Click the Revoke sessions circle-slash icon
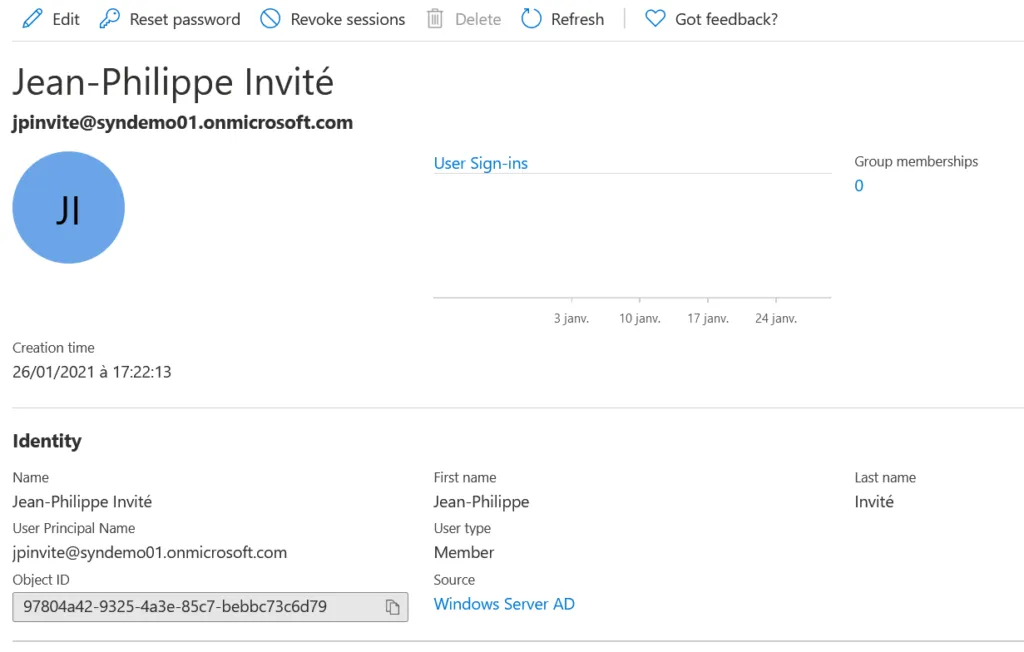 pyautogui.click(x=270, y=19)
